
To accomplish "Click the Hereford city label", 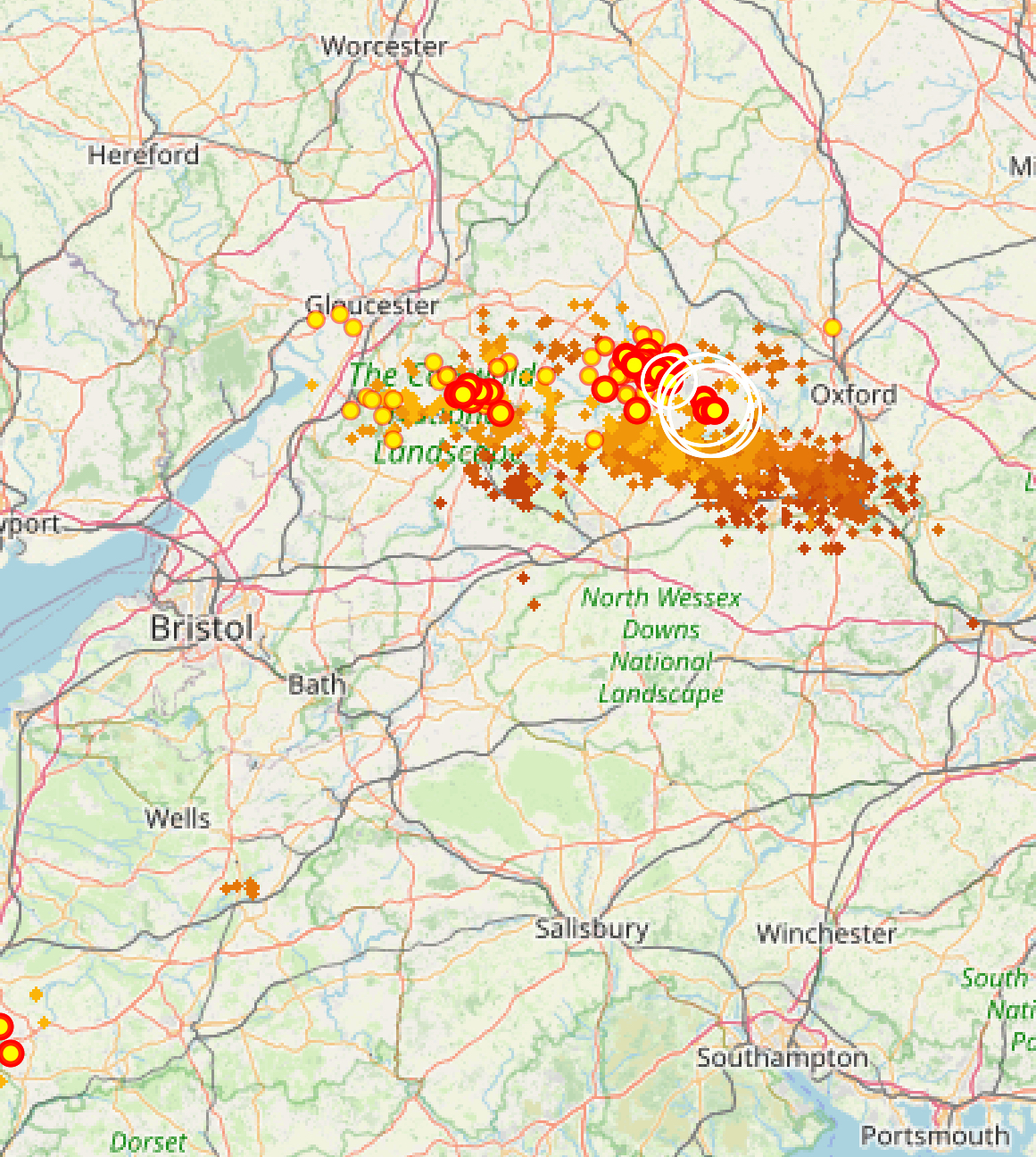I will [143, 155].
